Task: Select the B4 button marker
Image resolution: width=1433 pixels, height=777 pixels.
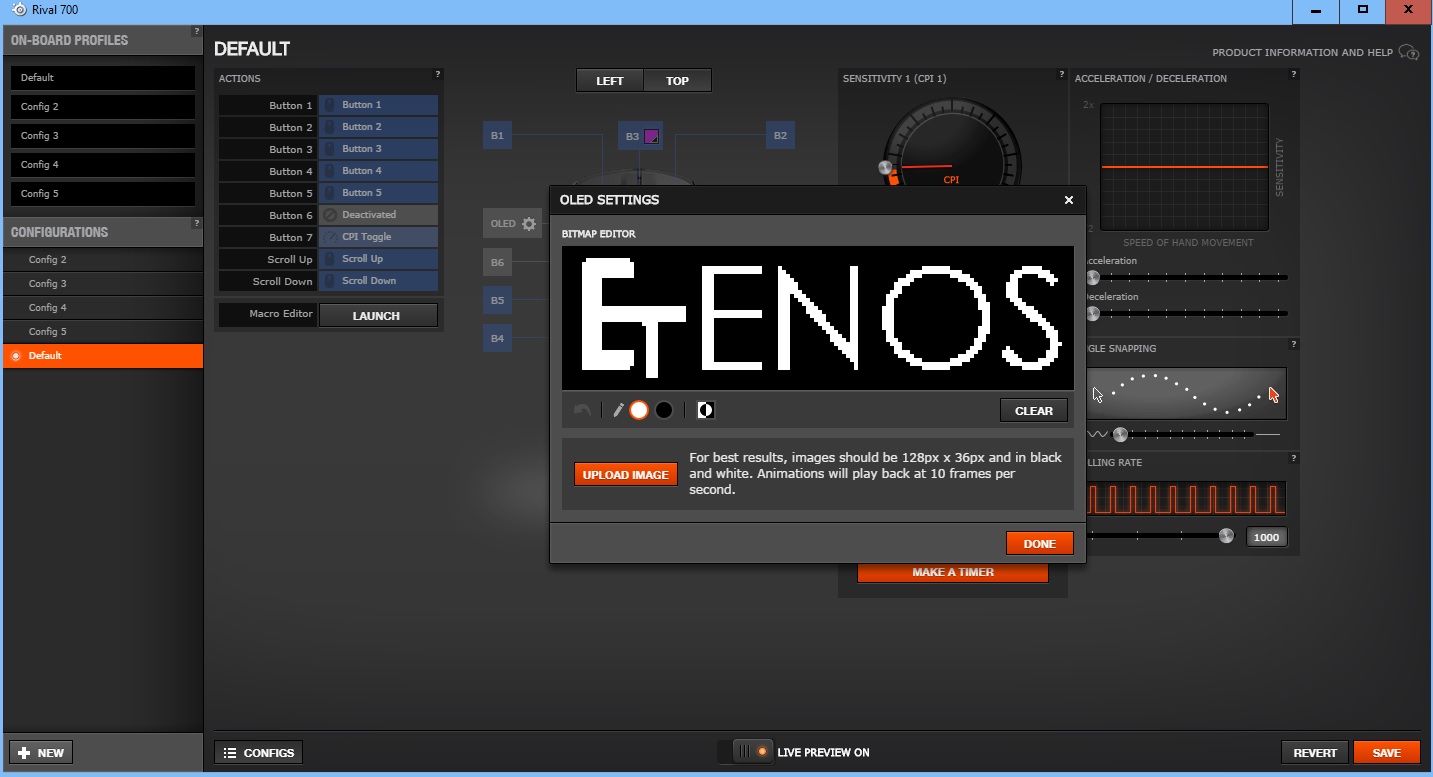Action: 497,339
